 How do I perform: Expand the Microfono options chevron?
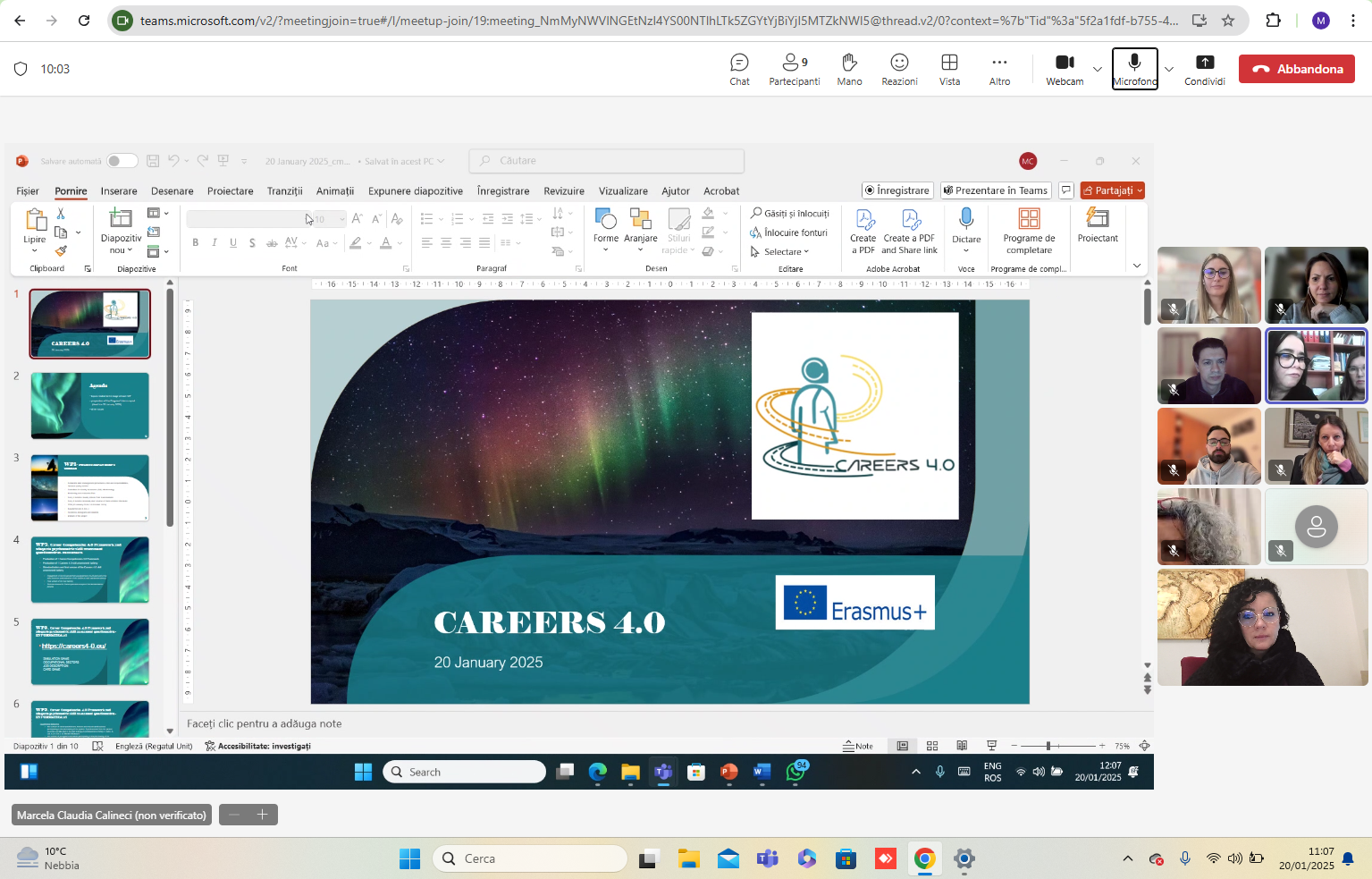(x=1168, y=69)
